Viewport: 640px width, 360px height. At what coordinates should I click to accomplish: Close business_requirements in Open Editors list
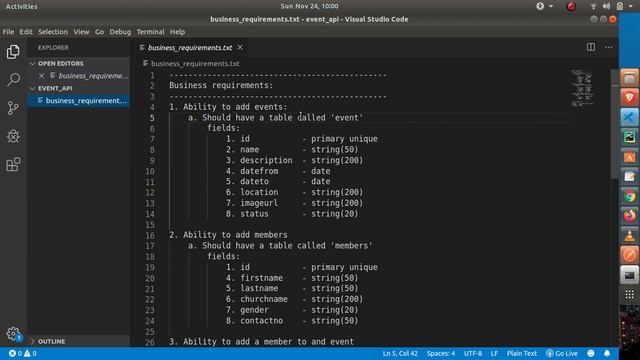(41, 76)
